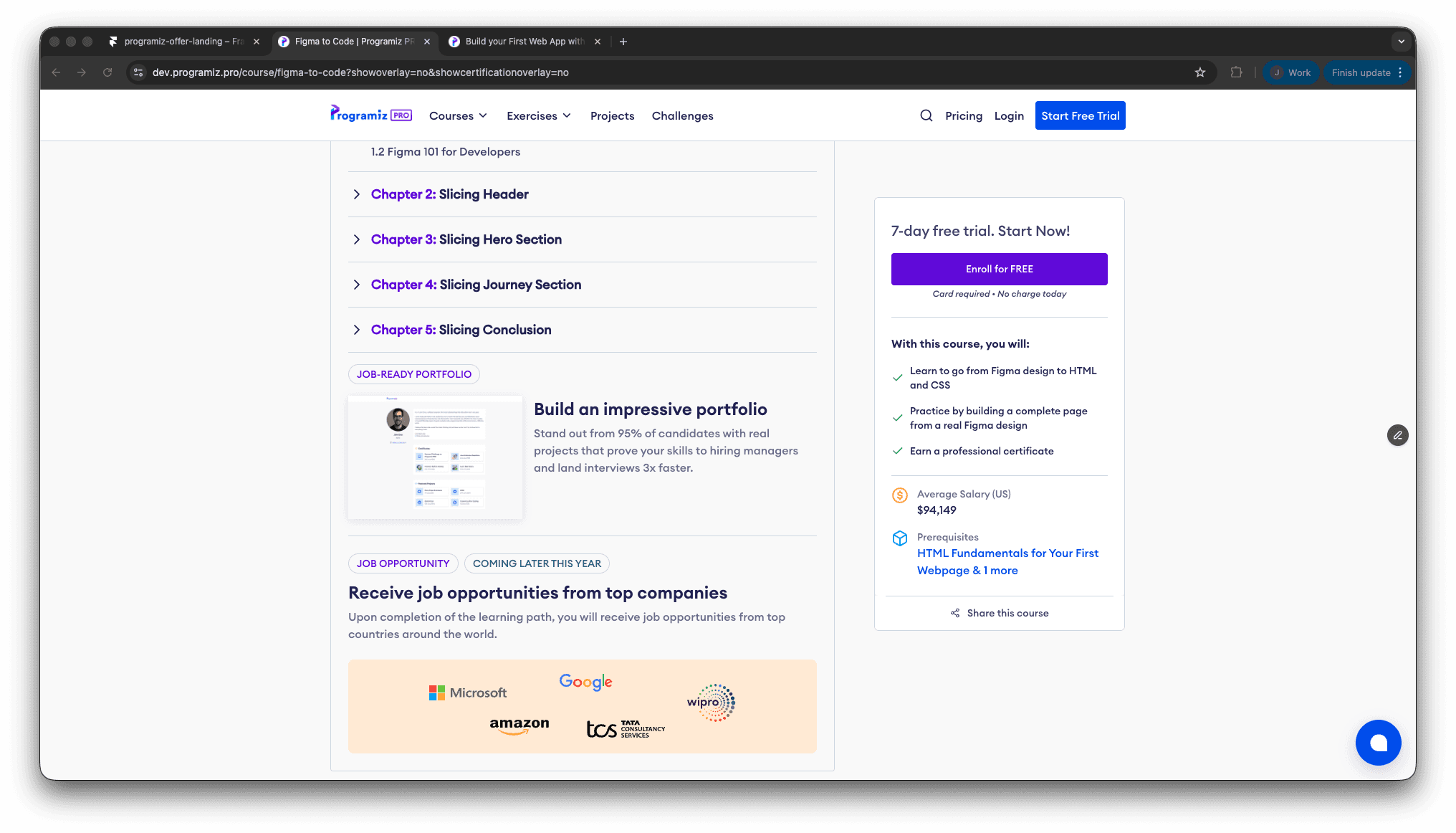Click the Enroll for FREE button
The image size is (1456, 833).
[x=999, y=269]
